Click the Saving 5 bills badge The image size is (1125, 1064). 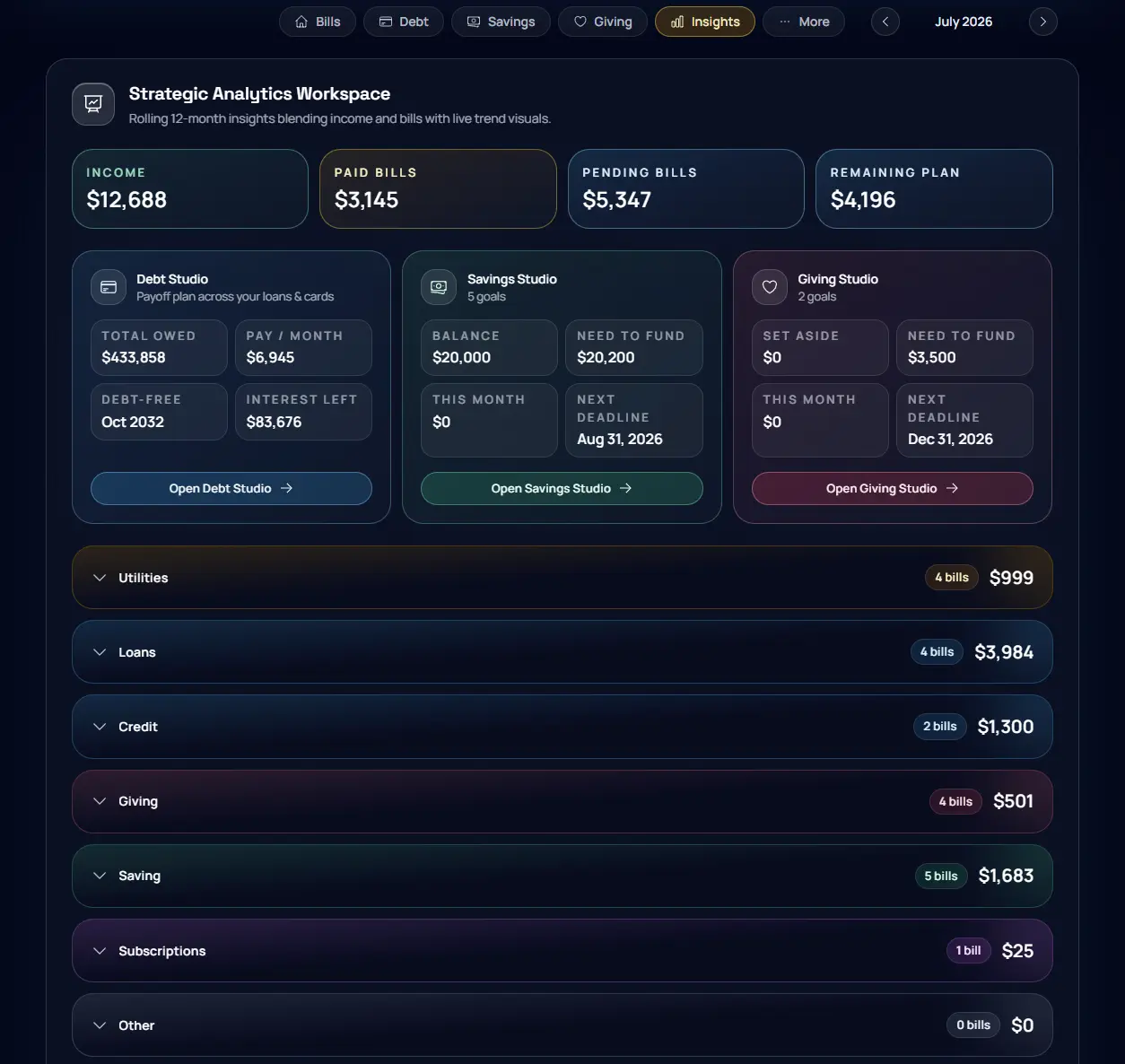point(941,876)
